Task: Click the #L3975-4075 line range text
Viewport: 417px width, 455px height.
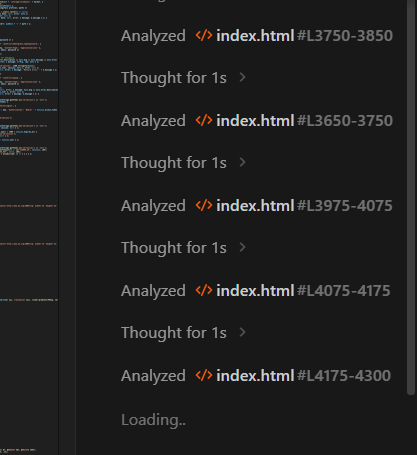Action: pos(345,206)
